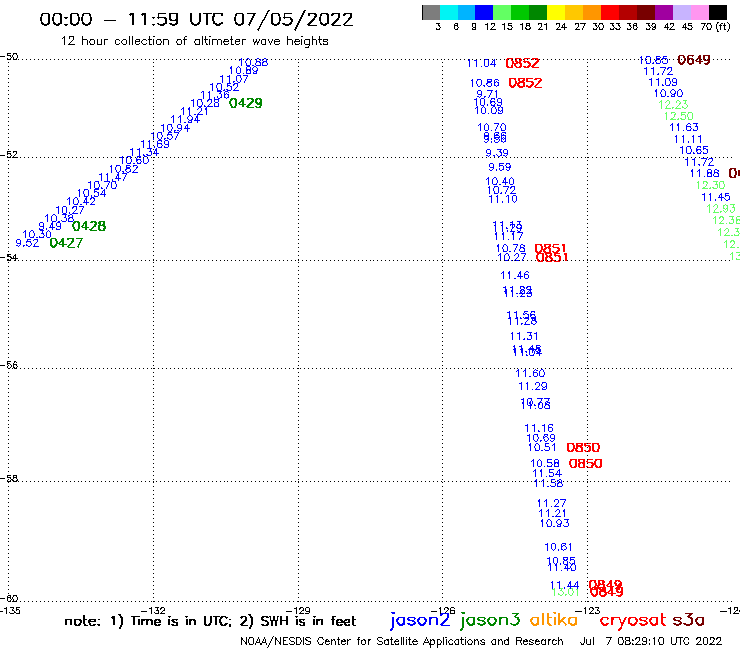The height and width of the screenshot is (650, 740).
Task: Click the wave height value "11.63"
Action: pos(684,127)
